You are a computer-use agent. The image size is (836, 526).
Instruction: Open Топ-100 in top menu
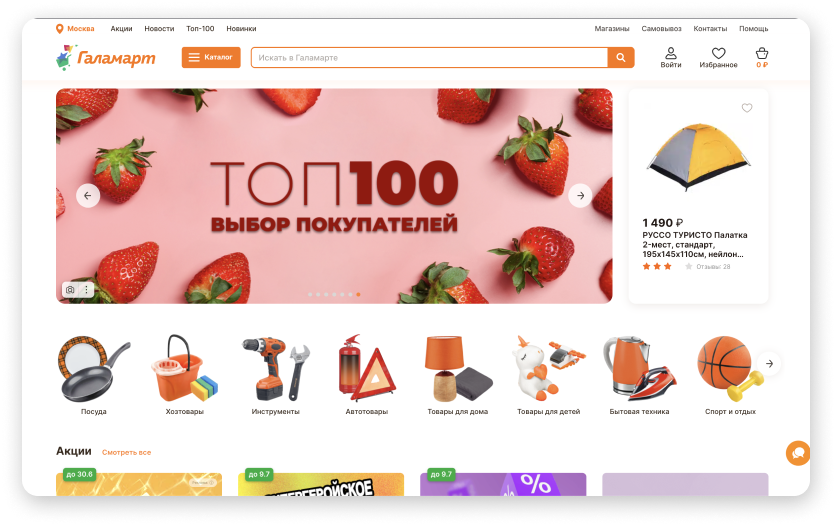[200, 29]
